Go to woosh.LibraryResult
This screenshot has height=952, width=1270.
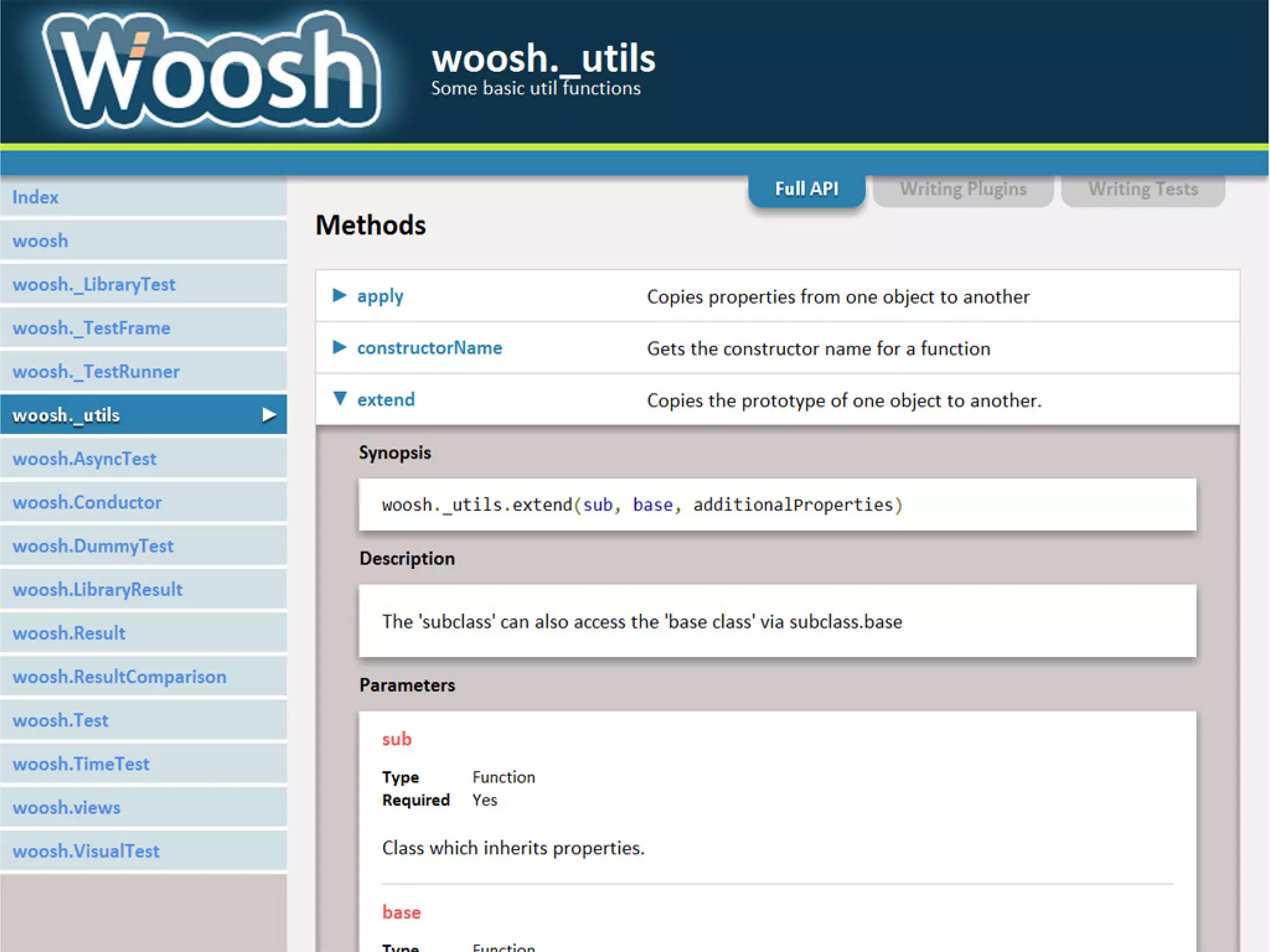click(143, 589)
